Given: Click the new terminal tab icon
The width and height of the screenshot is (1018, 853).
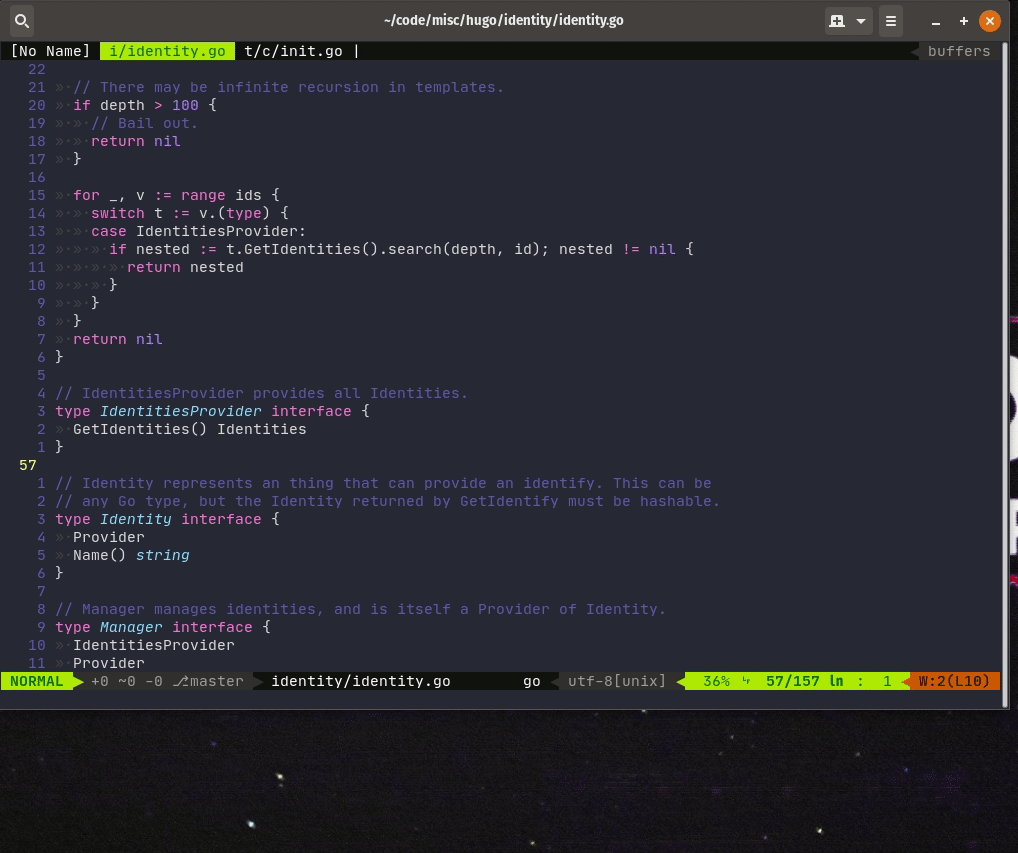Looking at the screenshot, I should (x=838, y=21).
